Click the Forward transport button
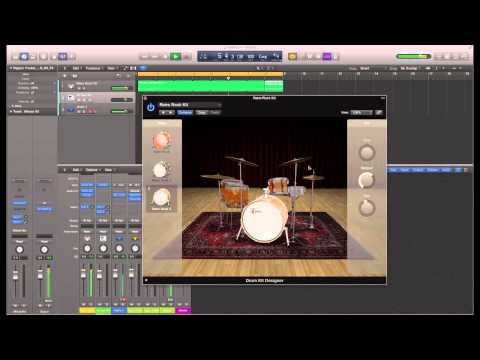480x360 pixels. click(154, 57)
